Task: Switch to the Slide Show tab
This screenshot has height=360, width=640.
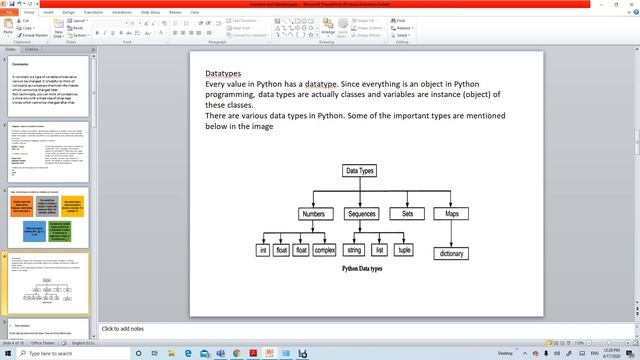Action: coord(150,12)
